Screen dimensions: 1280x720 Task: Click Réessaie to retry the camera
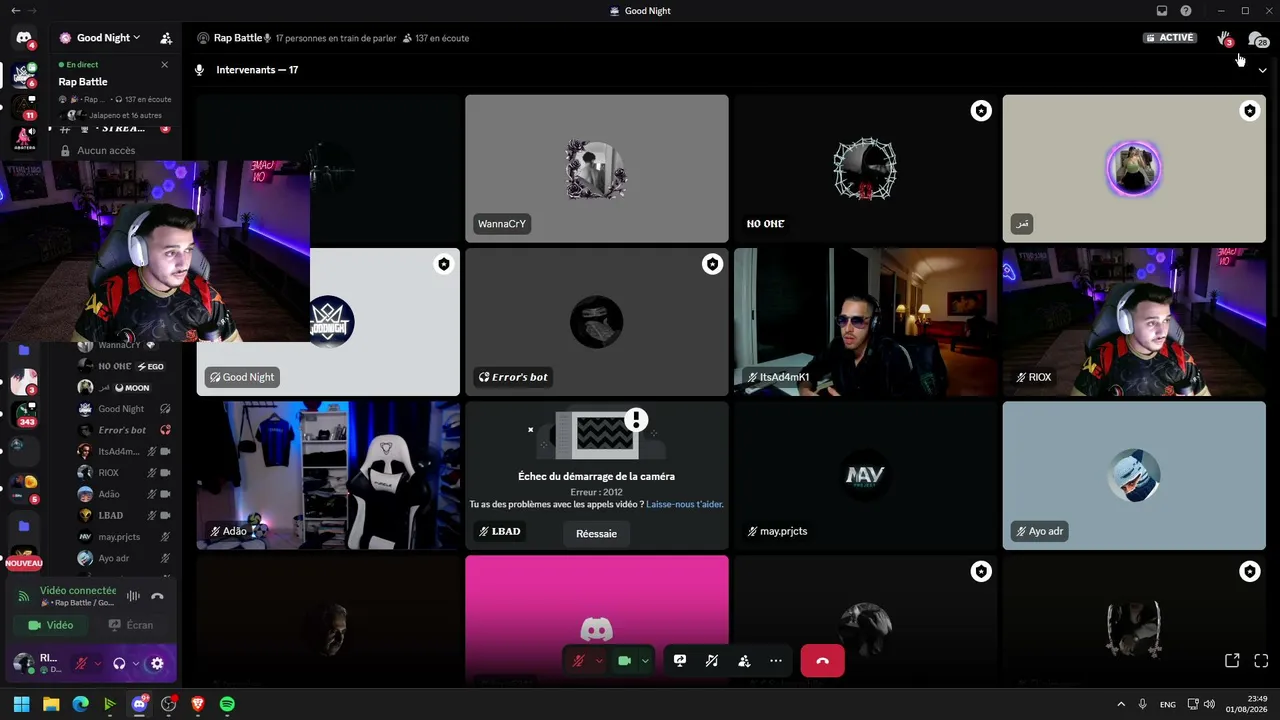(x=596, y=534)
